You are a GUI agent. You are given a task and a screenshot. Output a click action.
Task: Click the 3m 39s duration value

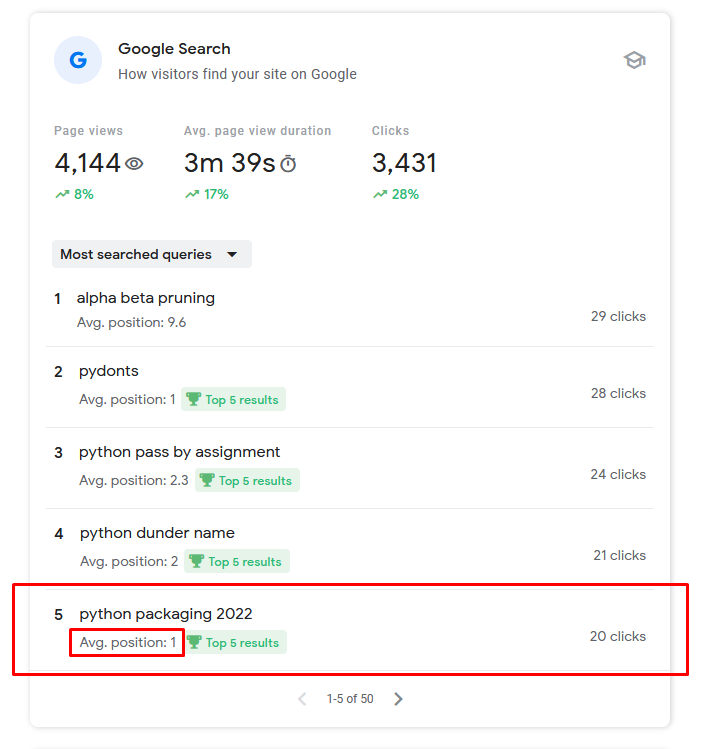[230, 163]
